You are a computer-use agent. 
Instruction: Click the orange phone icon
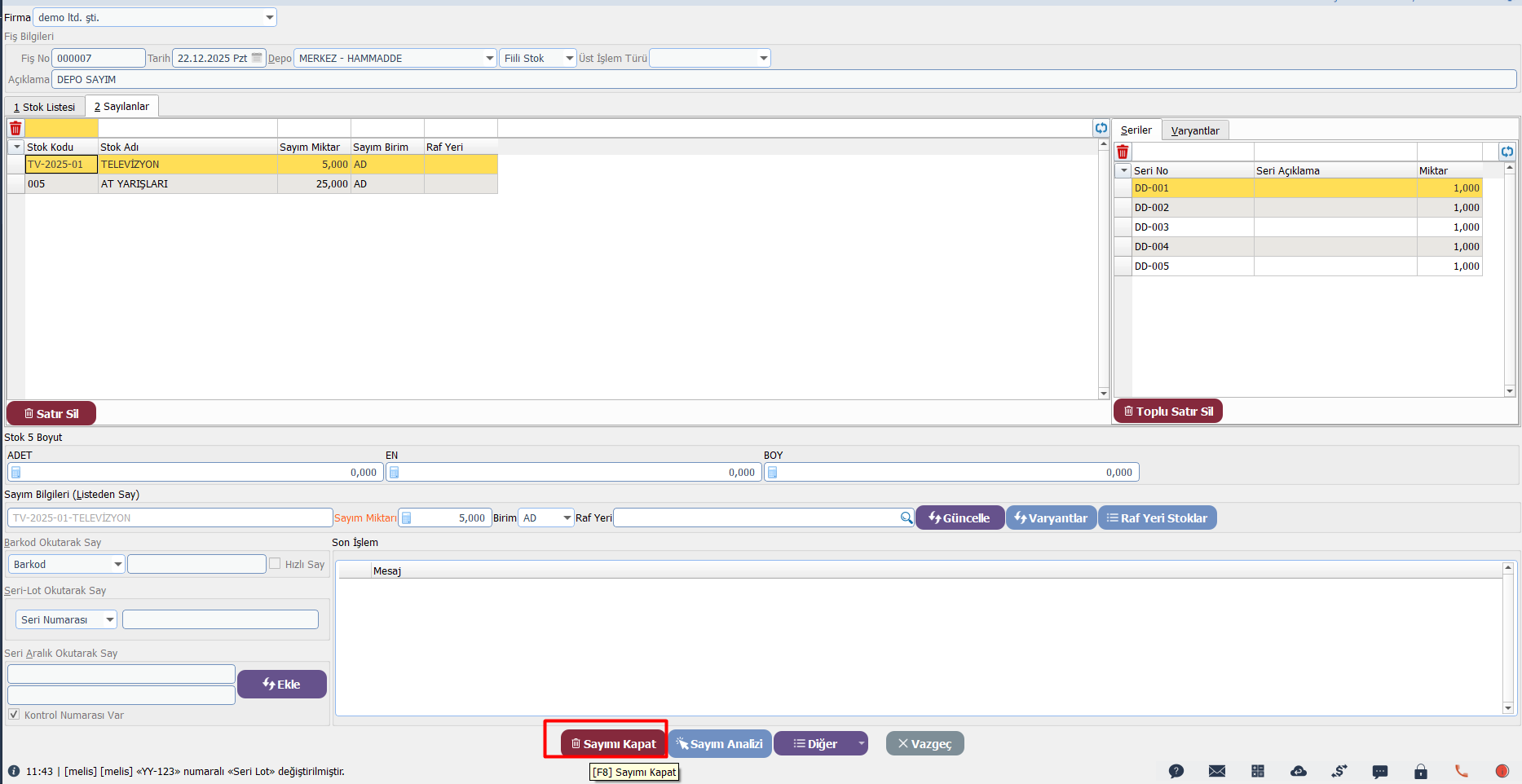tap(1461, 771)
